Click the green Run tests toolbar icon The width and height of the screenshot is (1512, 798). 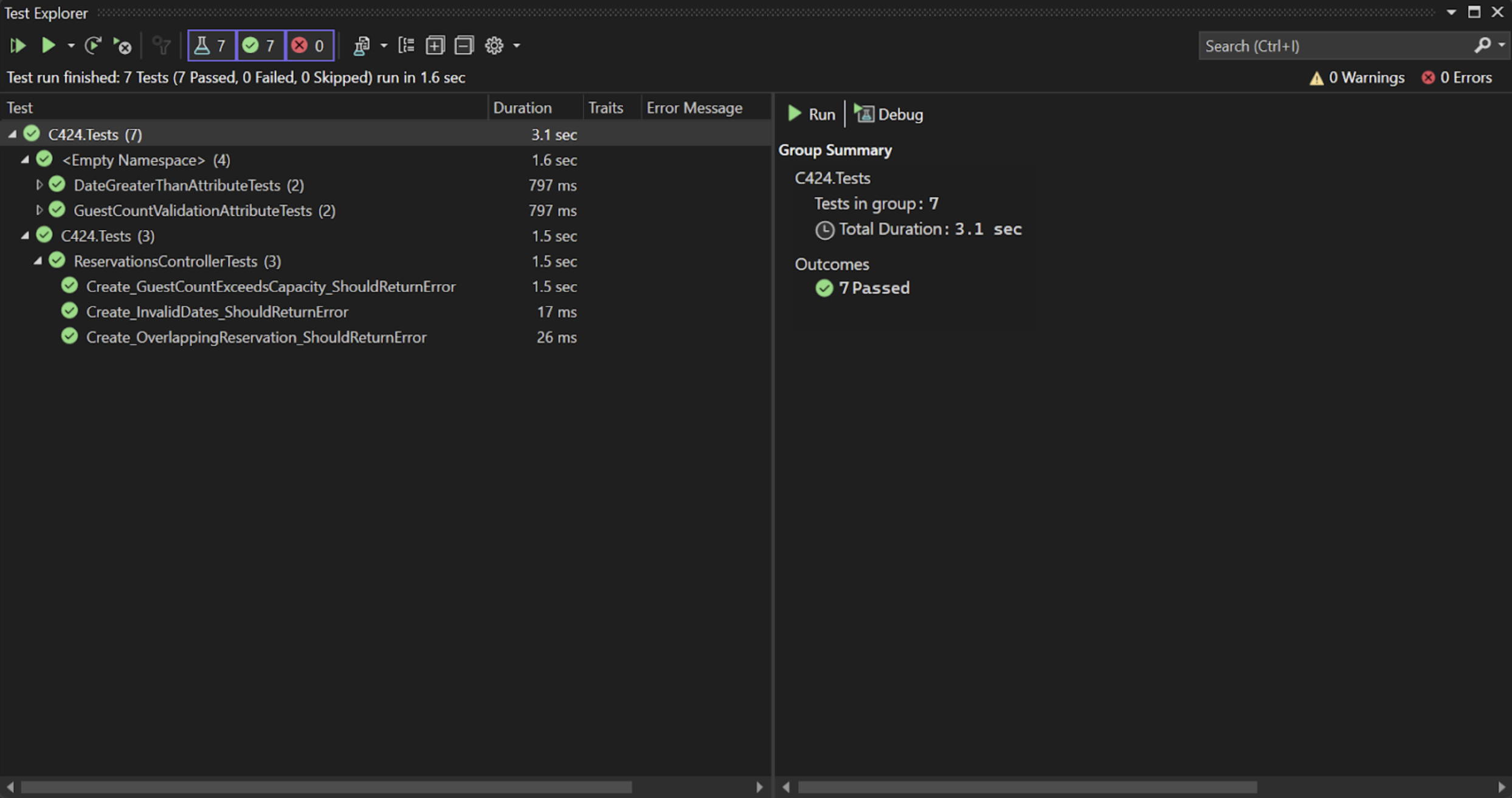point(48,46)
